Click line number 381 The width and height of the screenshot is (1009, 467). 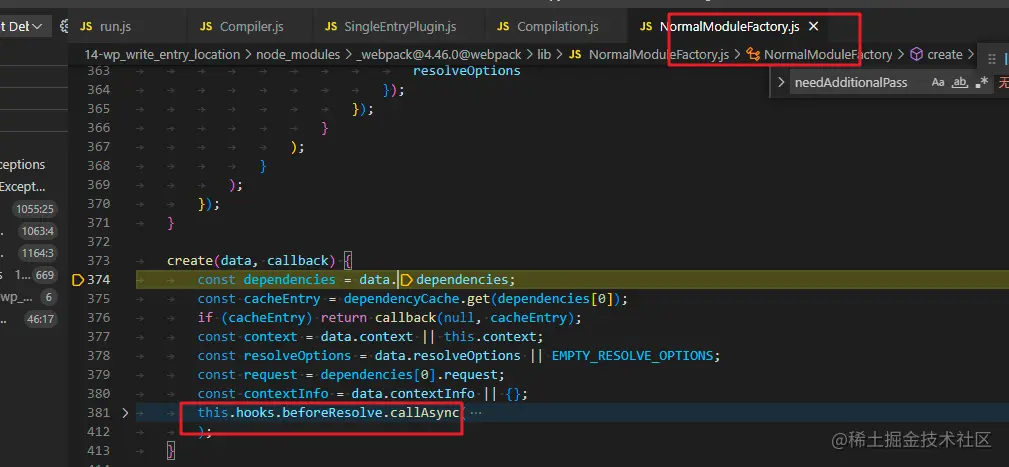tap(98, 413)
